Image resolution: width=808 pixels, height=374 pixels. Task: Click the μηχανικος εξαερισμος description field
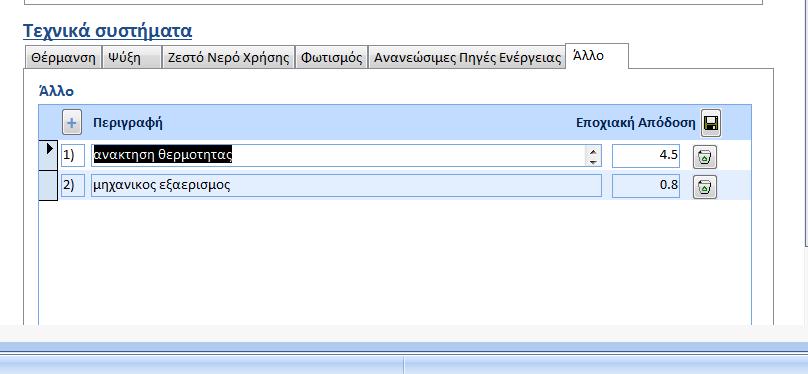(x=346, y=185)
